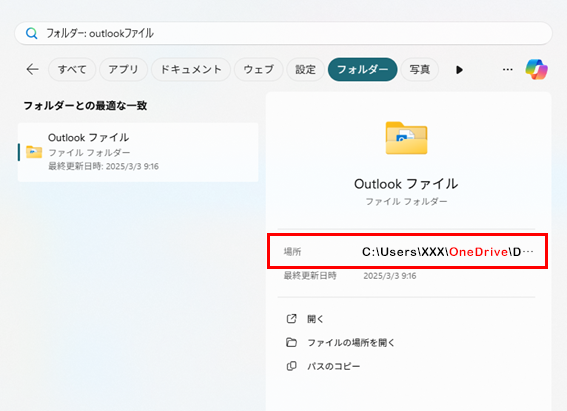Viewport: 567px width, 411px height.
Task: Select the フォルダー filter tab
Action: (363, 69)
